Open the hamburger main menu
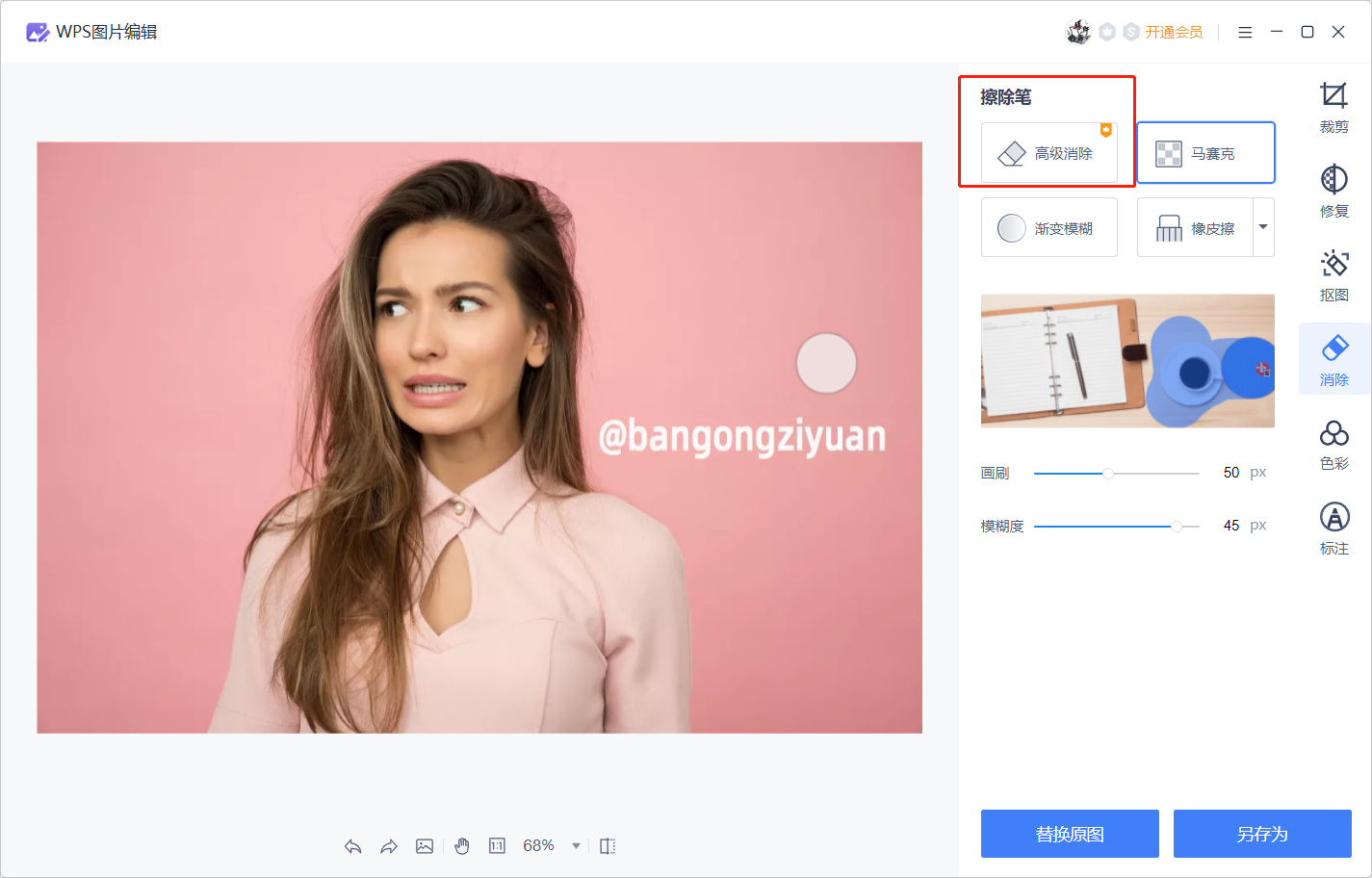1372x878 pixels. point(1245,33)
